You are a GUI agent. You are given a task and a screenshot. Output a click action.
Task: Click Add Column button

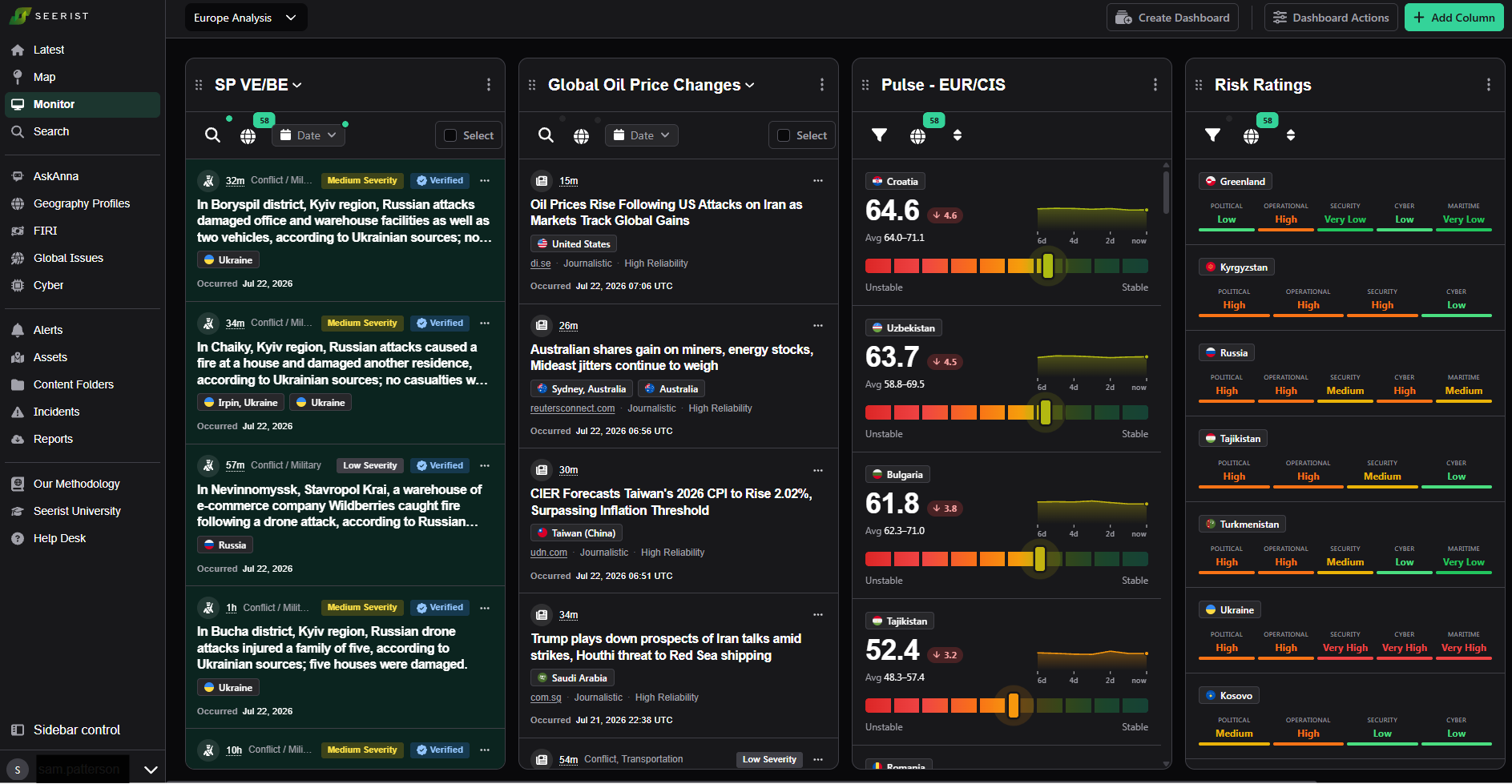[1454, 18]
